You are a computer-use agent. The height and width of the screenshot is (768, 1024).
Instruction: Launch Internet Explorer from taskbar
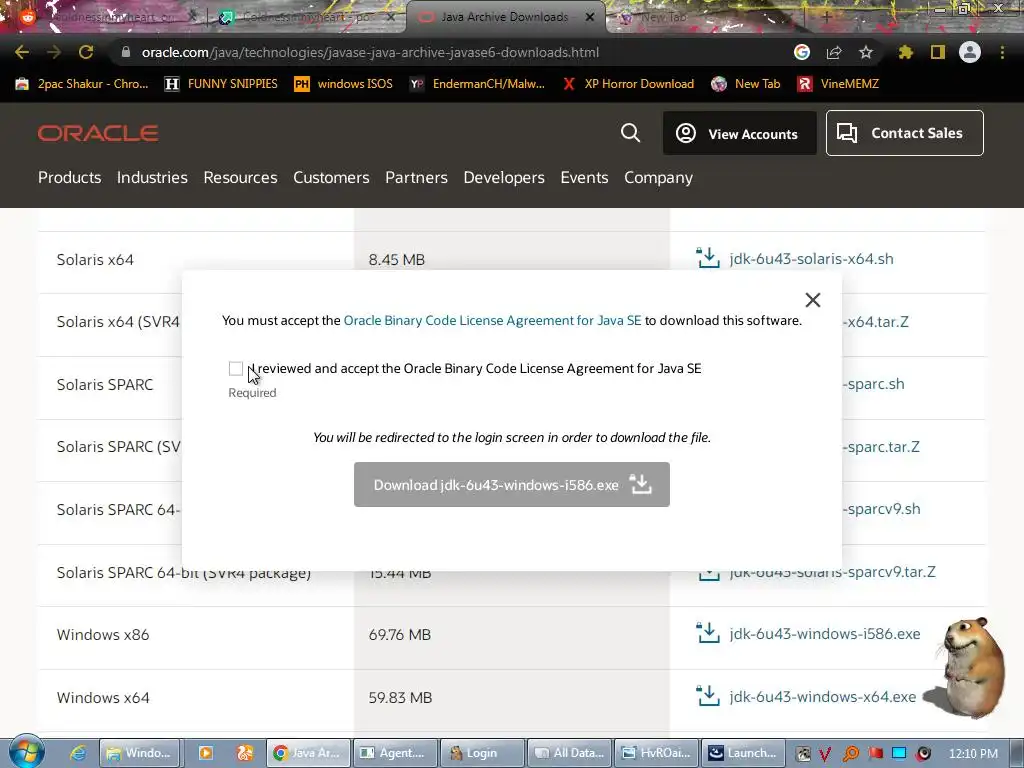point(78,753)
